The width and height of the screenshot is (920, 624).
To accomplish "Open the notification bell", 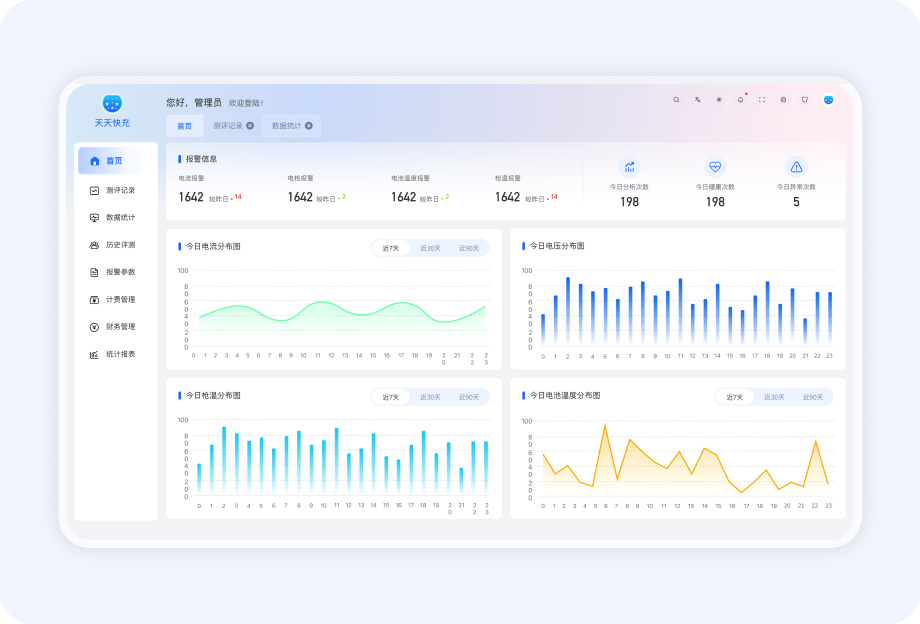I will point(741,100).
